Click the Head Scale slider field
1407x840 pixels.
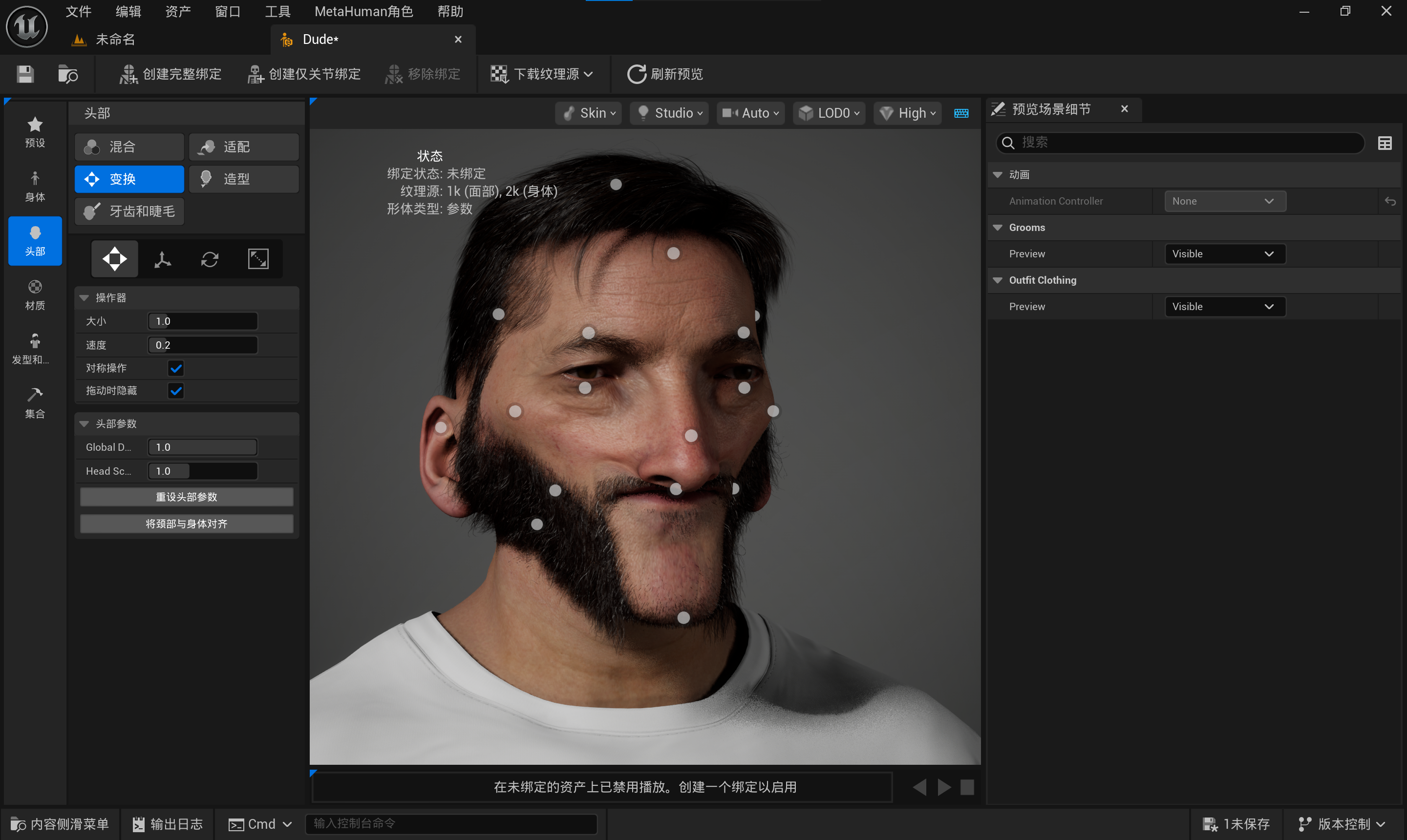[202, 471]
